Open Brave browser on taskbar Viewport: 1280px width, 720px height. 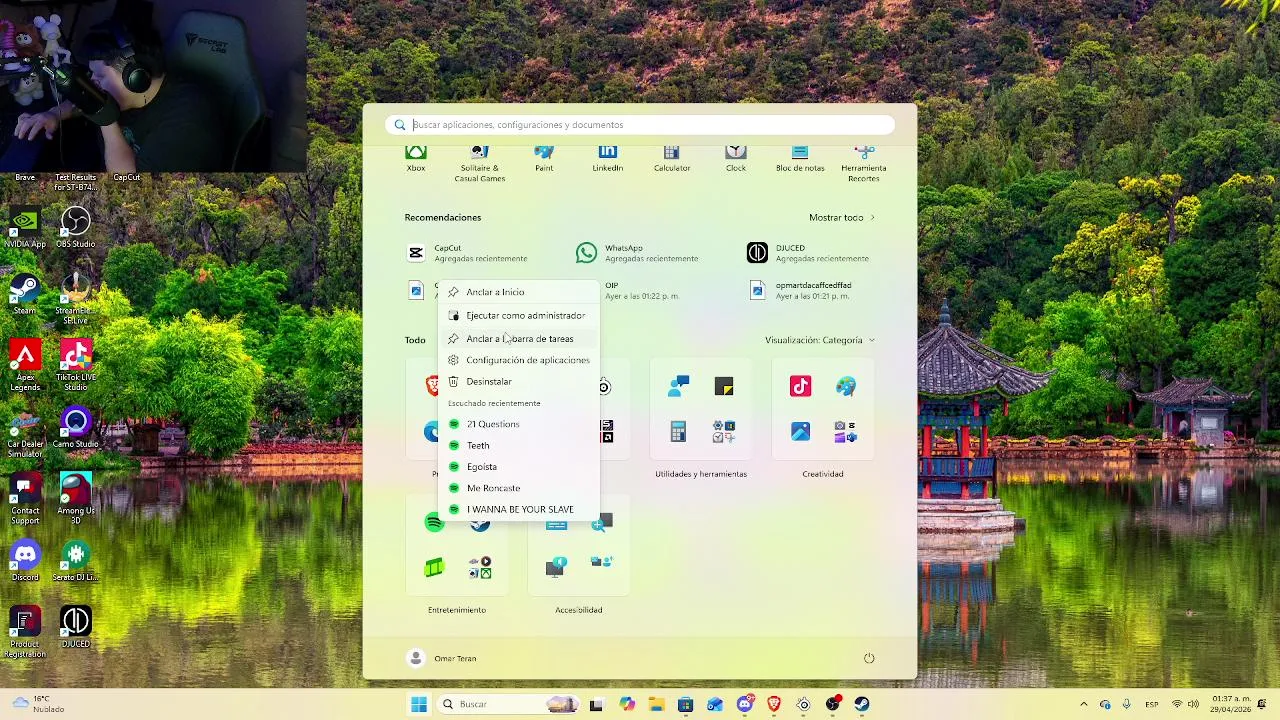[774, 704]
